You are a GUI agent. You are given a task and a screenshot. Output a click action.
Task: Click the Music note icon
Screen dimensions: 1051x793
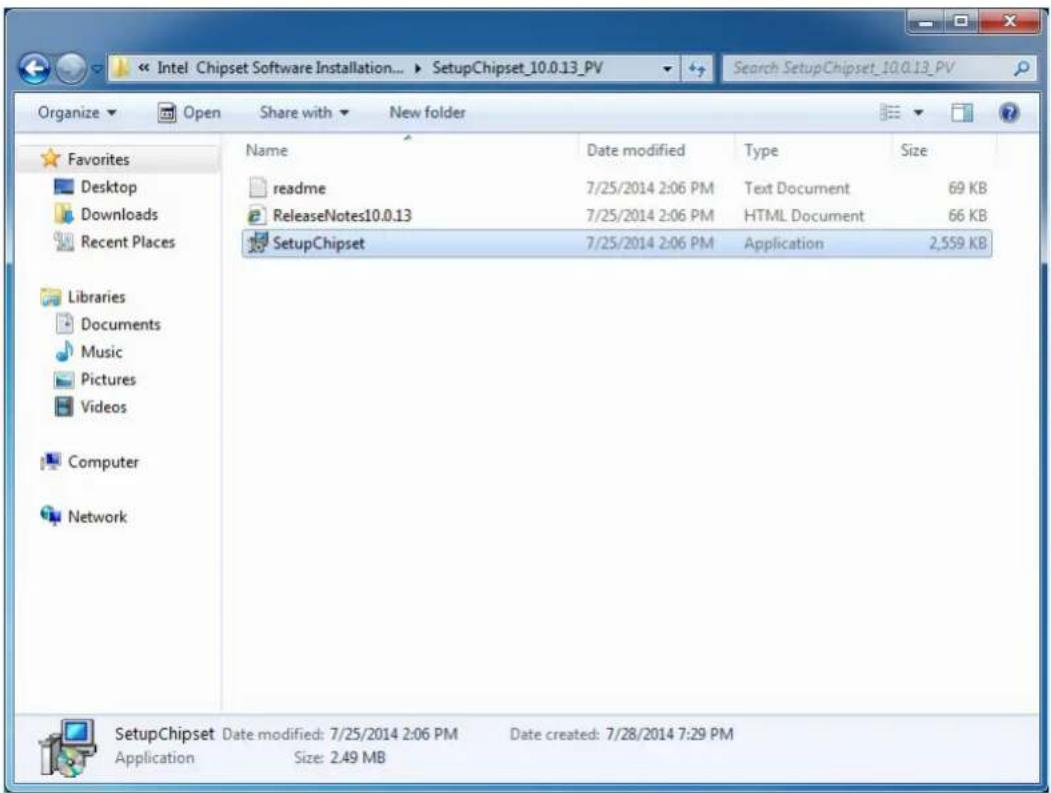[64, 351]
